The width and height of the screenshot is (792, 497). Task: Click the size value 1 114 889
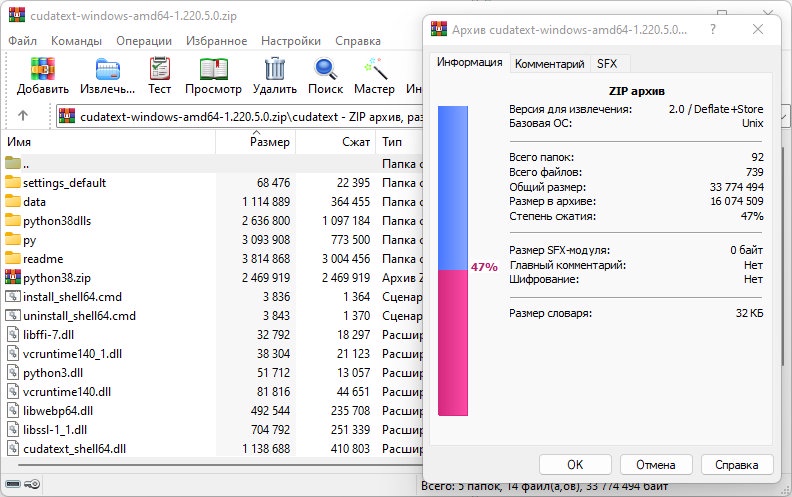tap(266, 202)
